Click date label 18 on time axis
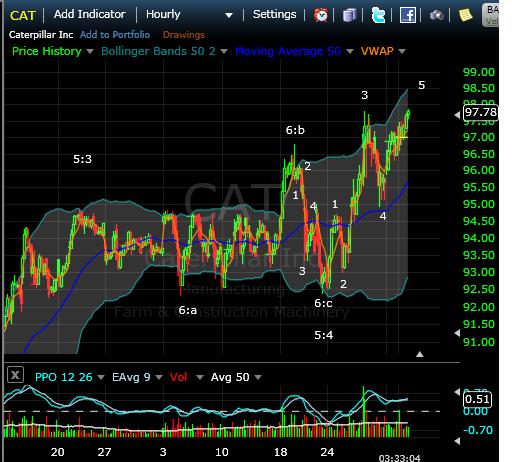 tap(281, 452)
